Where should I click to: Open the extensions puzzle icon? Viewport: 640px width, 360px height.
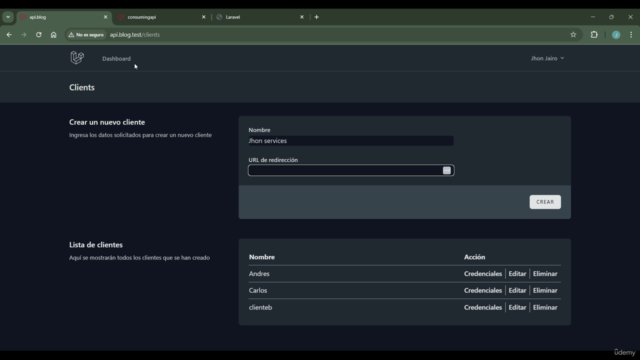click(594, 35)
